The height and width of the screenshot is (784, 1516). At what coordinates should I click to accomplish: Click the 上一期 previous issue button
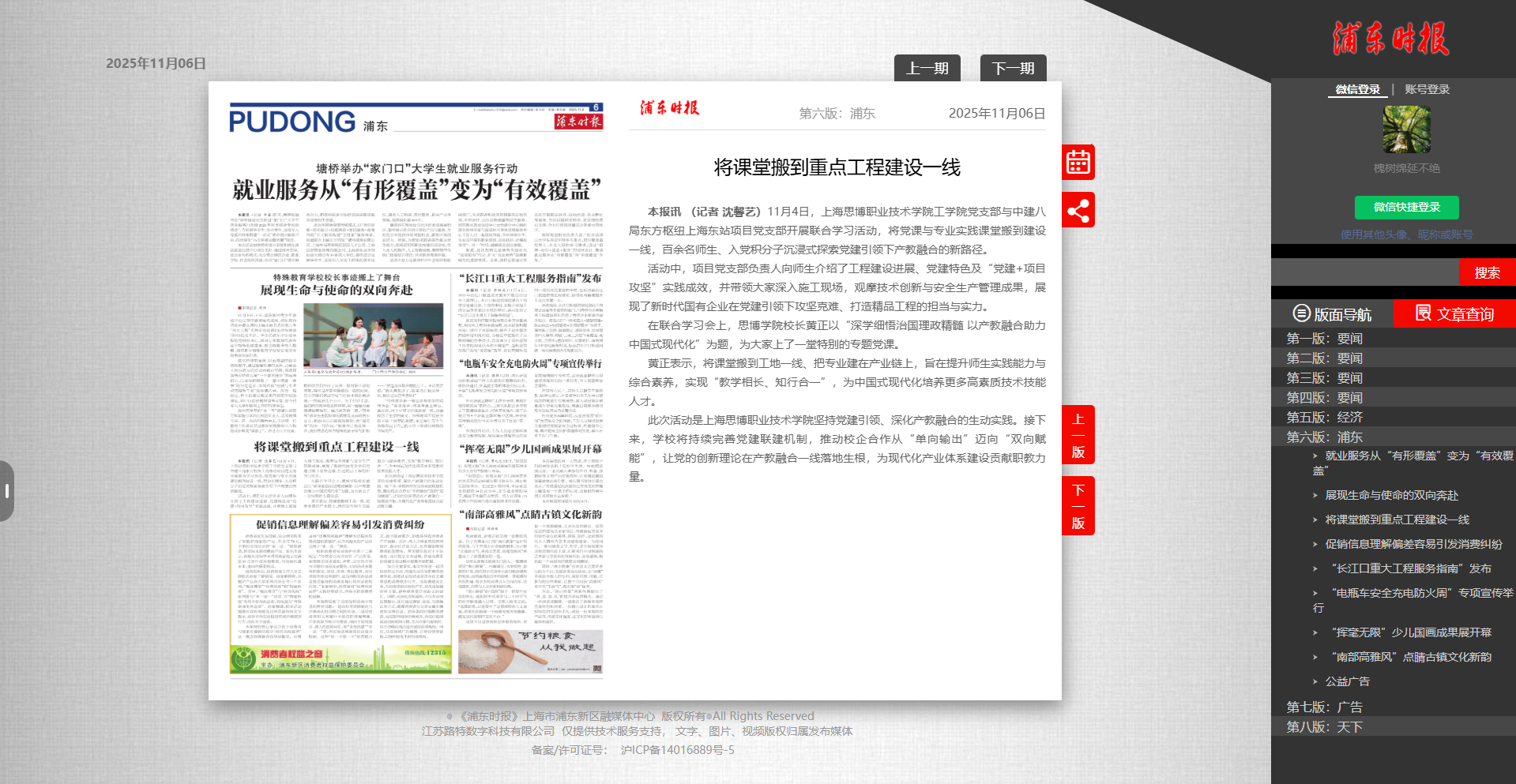point(927,69)
